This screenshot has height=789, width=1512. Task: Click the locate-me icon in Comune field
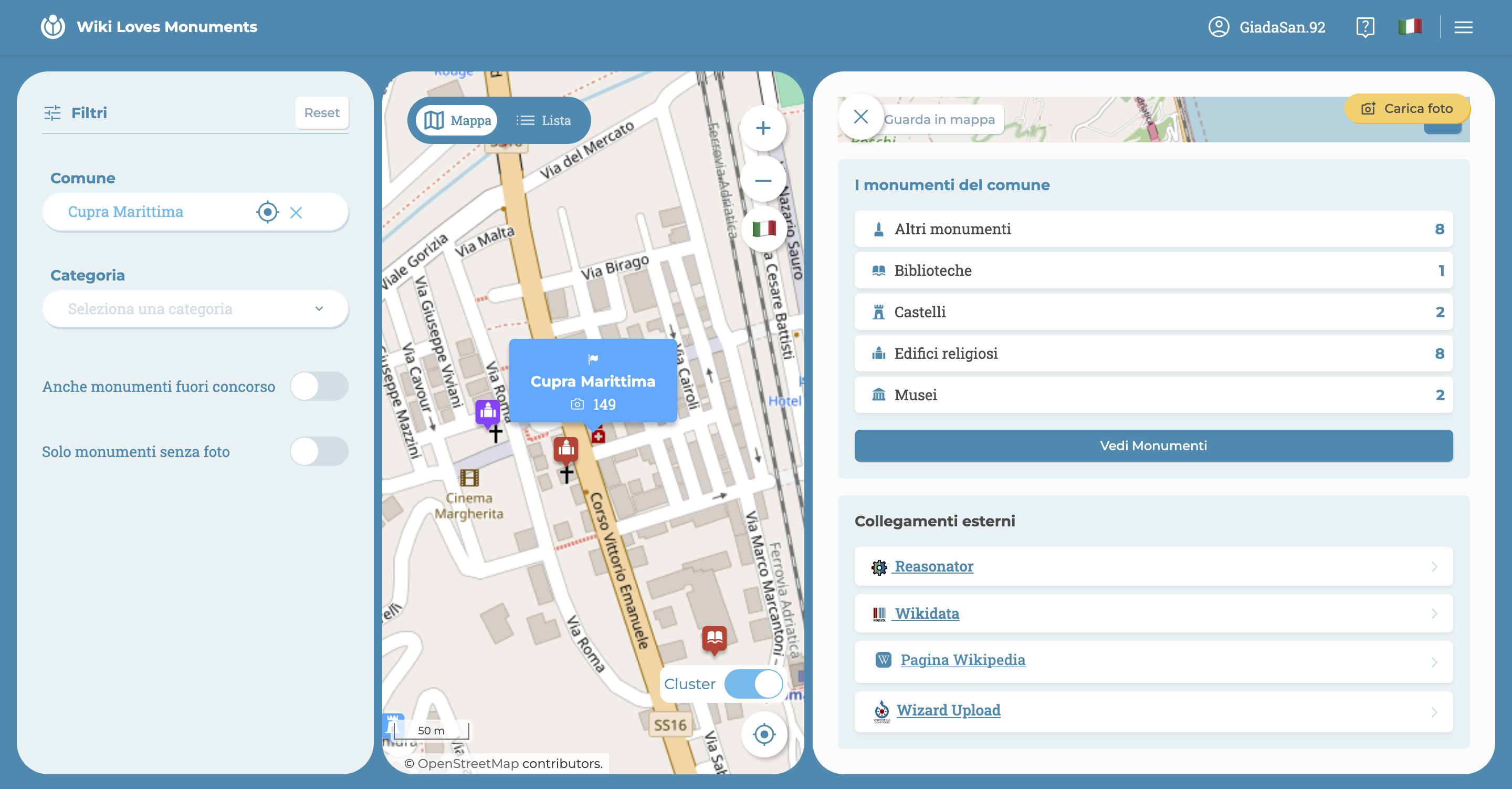(x=267, y=212)
